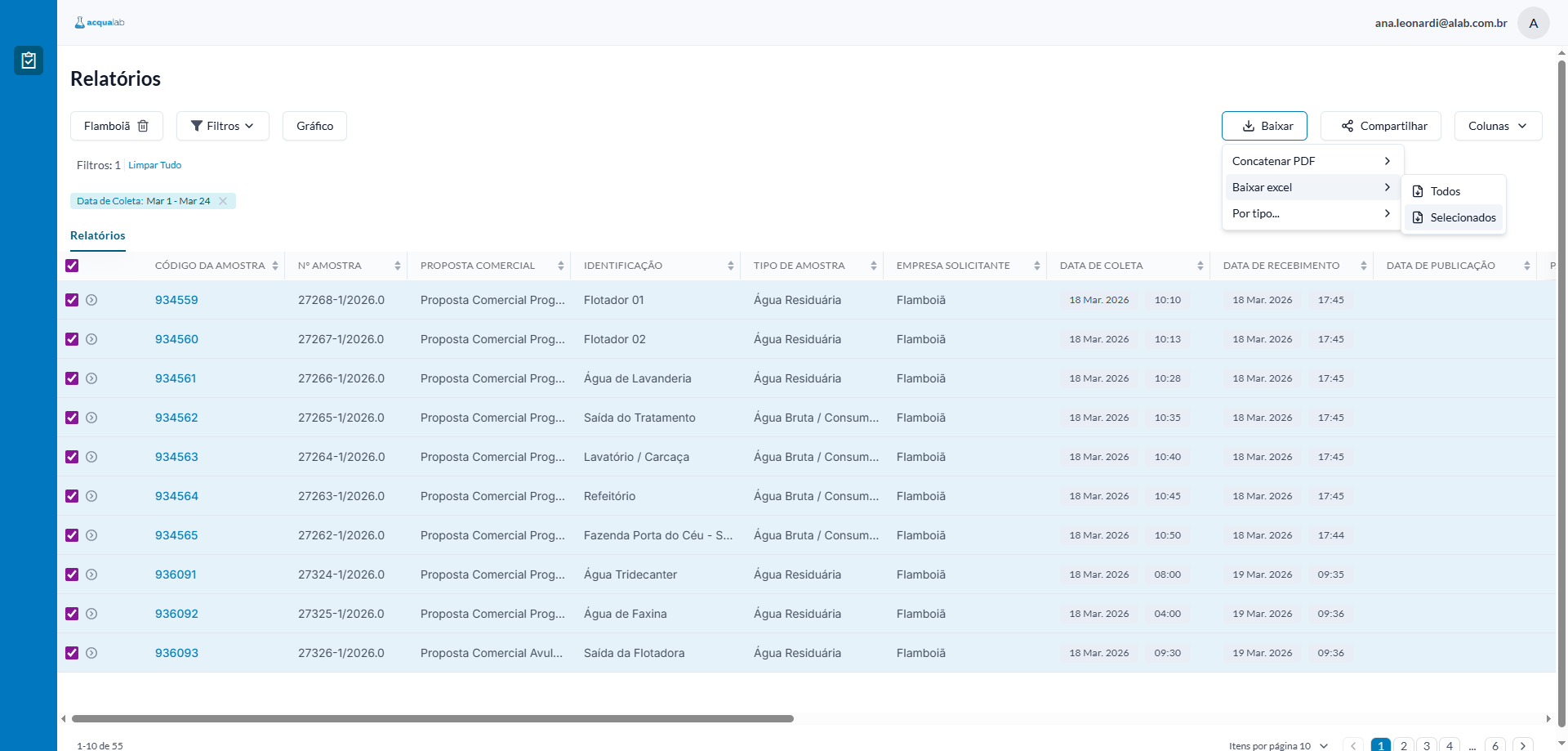Expand the Colunas dropdown
The height and width of the screenshot is (751, 1568).
point(1497,126)
